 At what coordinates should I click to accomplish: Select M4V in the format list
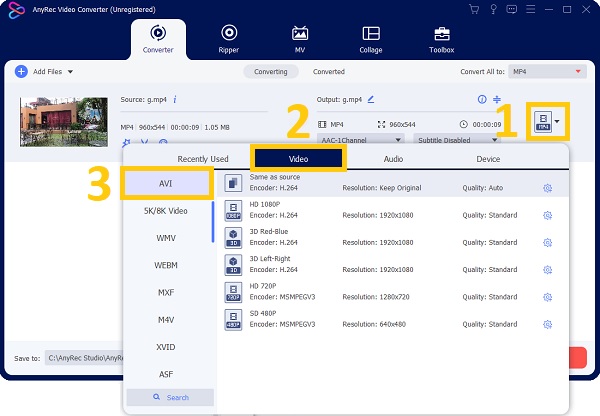pyautogui.click(x=166, y=320)
